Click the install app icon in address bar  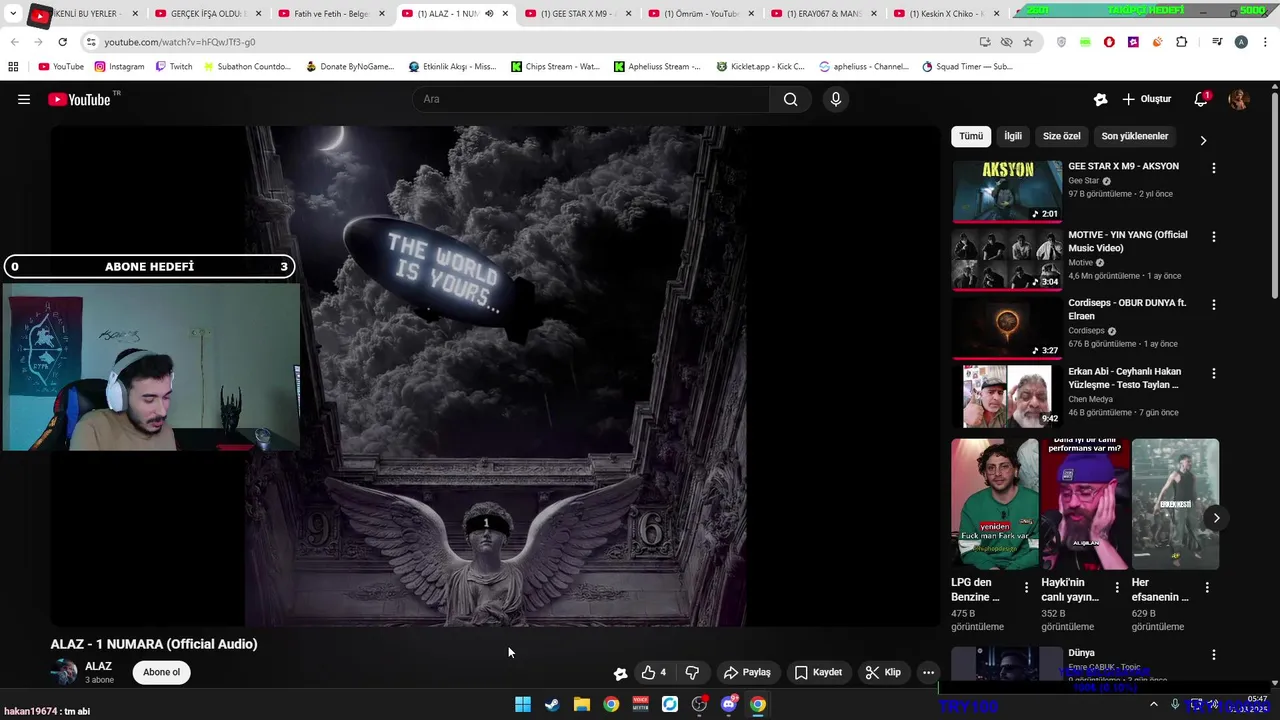click(x=985, y=42)
